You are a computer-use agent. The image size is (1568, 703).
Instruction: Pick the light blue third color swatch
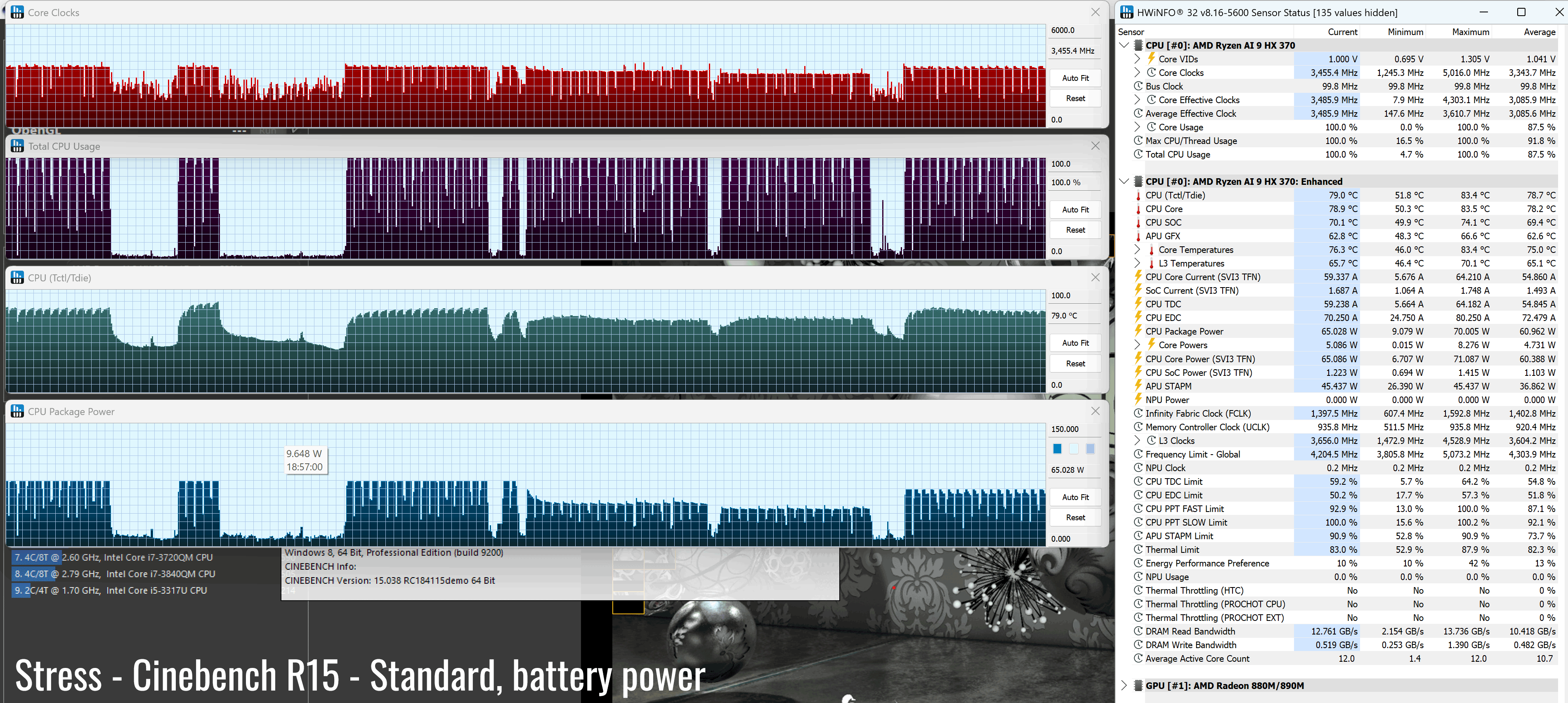tap(1090, 448)
